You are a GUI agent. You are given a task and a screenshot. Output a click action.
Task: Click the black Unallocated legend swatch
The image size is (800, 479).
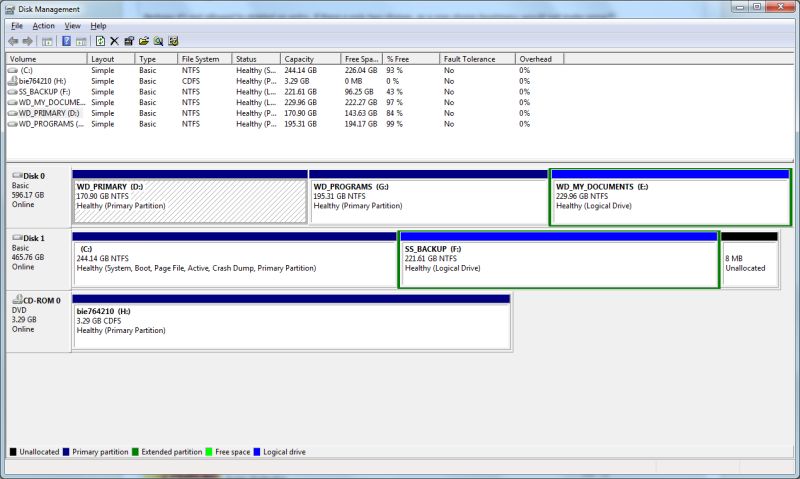click(x=13, y=451)
